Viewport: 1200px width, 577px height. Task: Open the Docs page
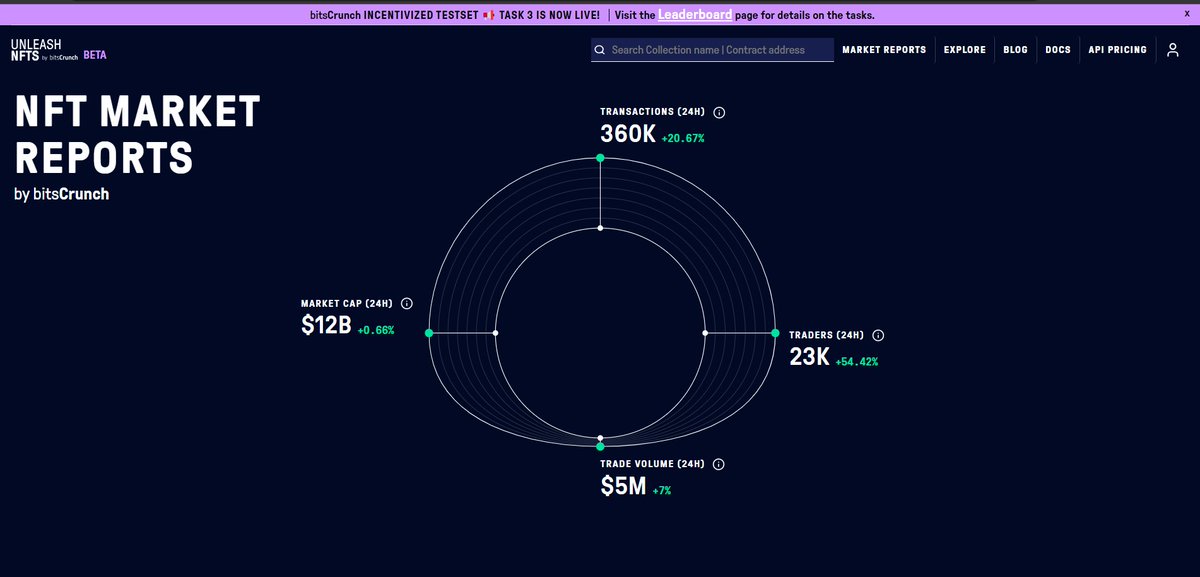click(1058, 50)
